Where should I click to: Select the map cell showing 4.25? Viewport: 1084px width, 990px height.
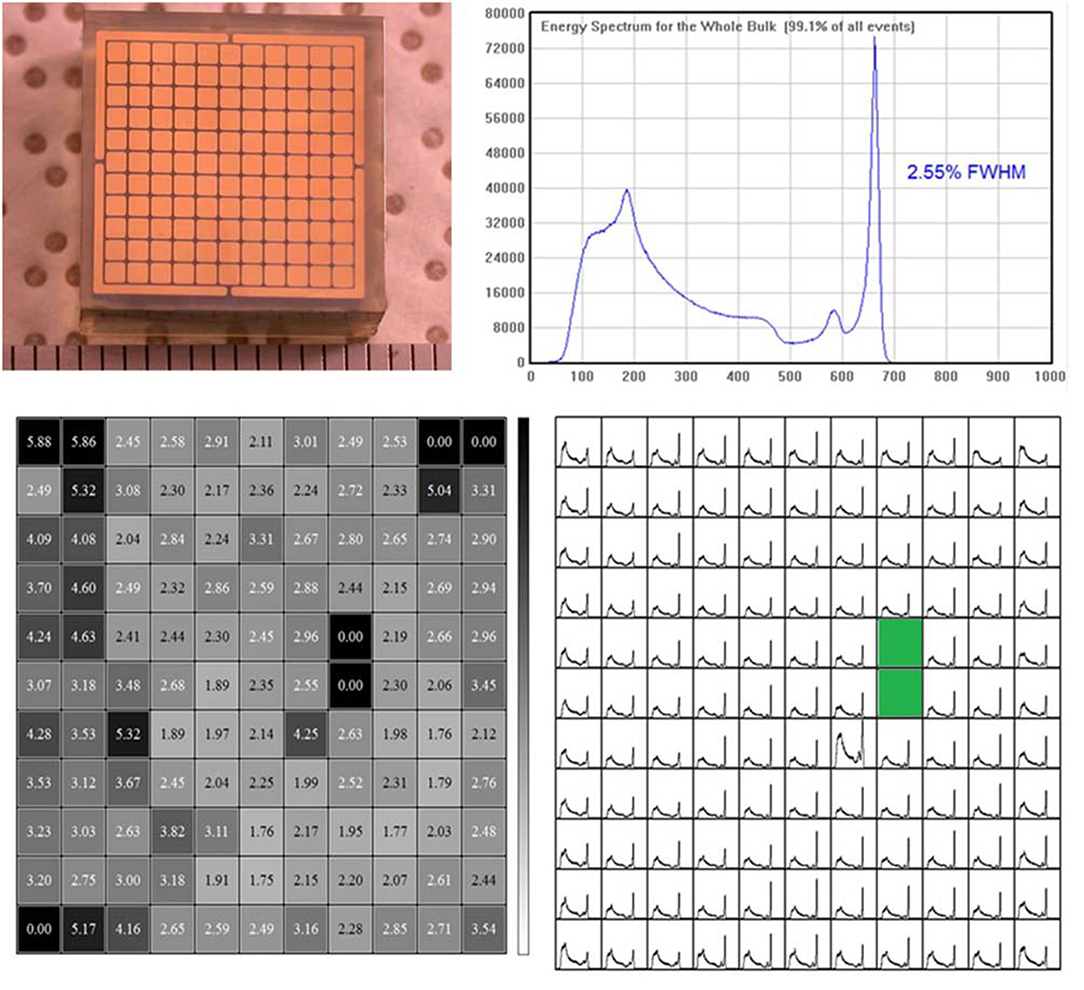click(x=306, y=734)
